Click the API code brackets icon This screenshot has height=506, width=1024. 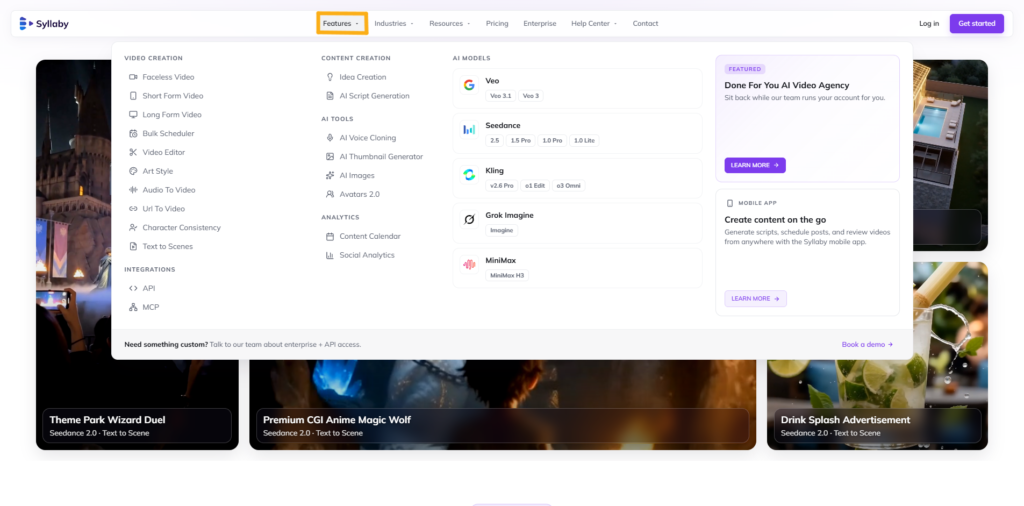point(133,289)
